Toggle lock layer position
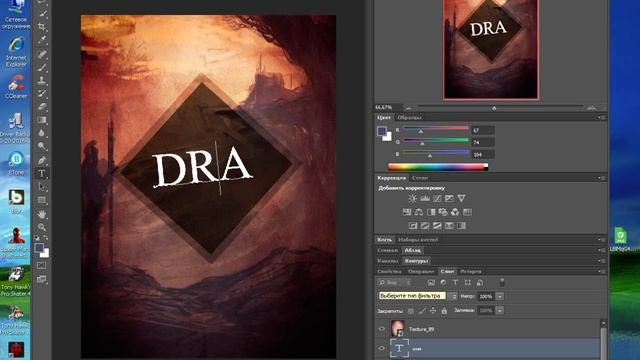This screenshot has width=640, height=360. point(433,311)
